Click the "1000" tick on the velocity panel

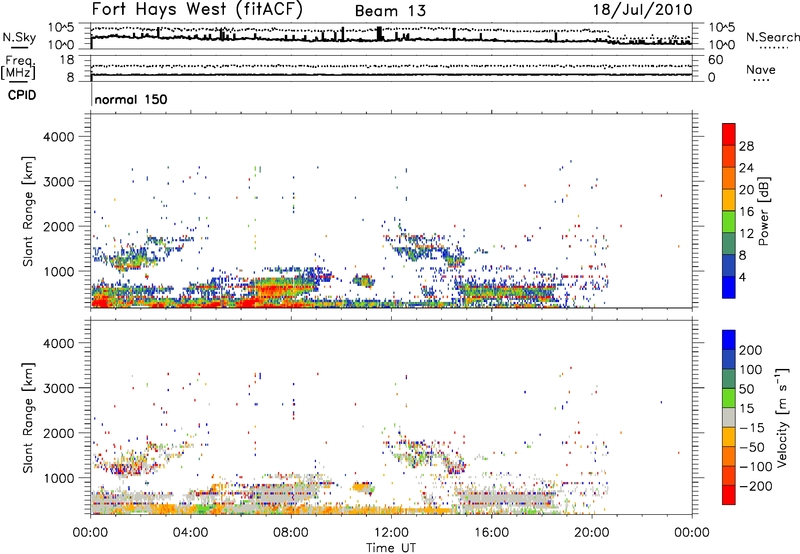coord(58,478)
